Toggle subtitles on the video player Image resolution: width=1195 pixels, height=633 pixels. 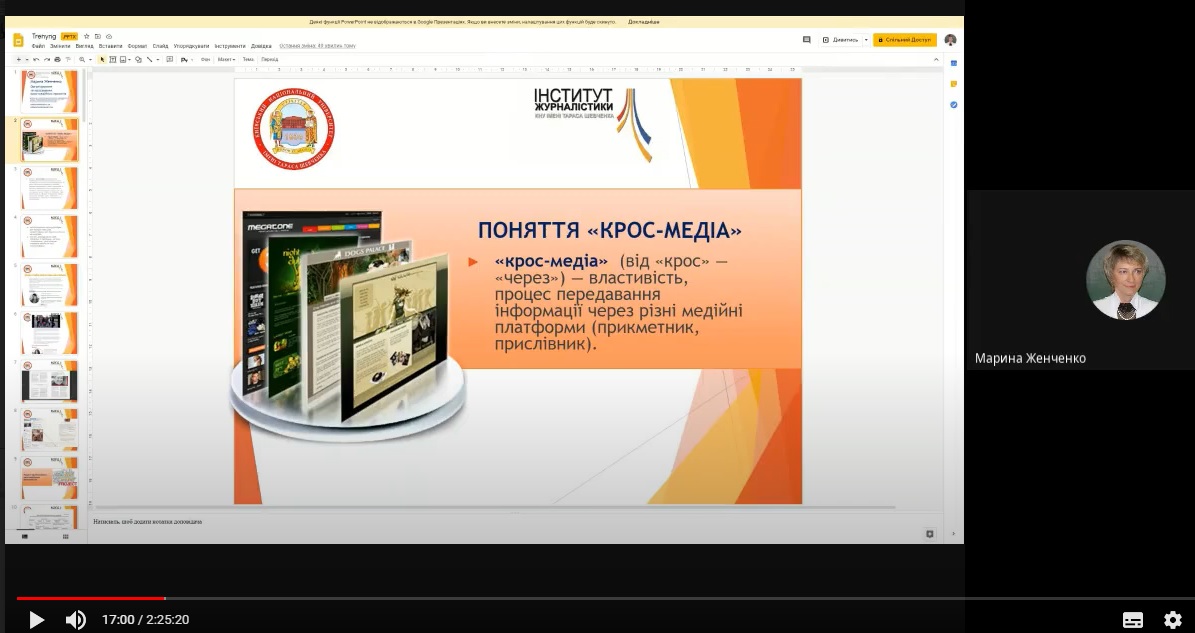1132,620
